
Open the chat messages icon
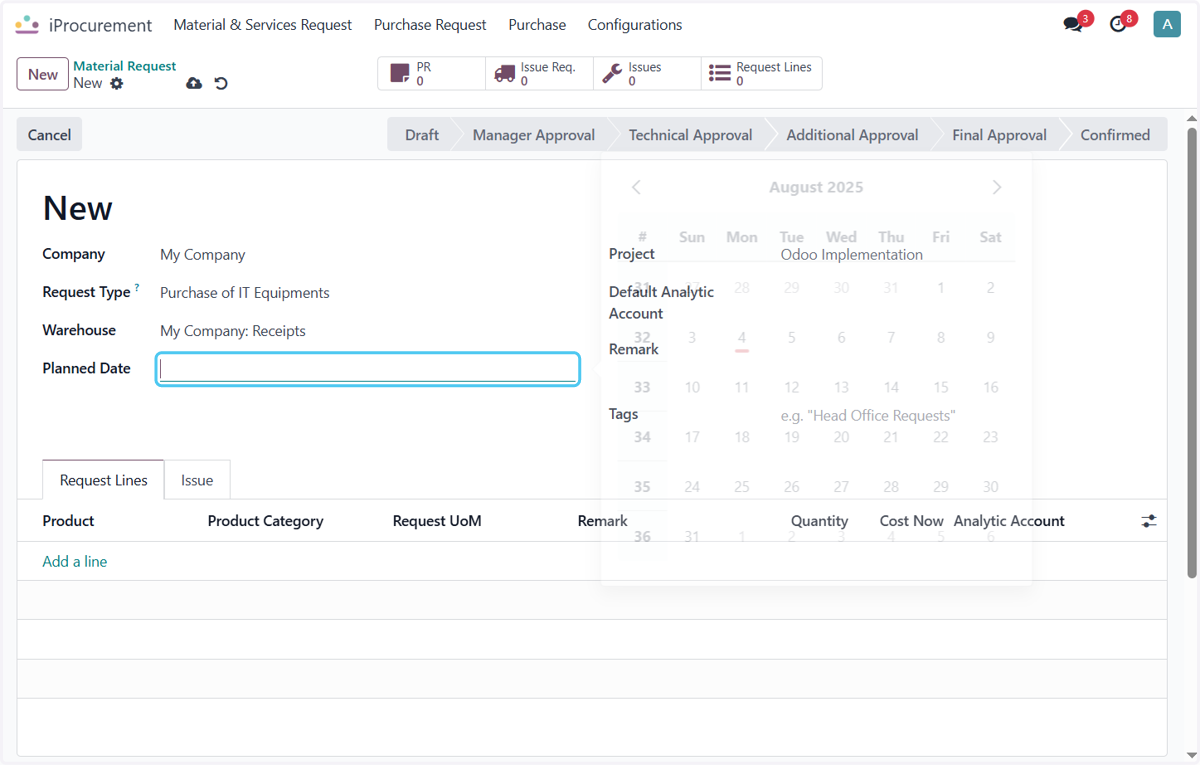point(1073,25)
